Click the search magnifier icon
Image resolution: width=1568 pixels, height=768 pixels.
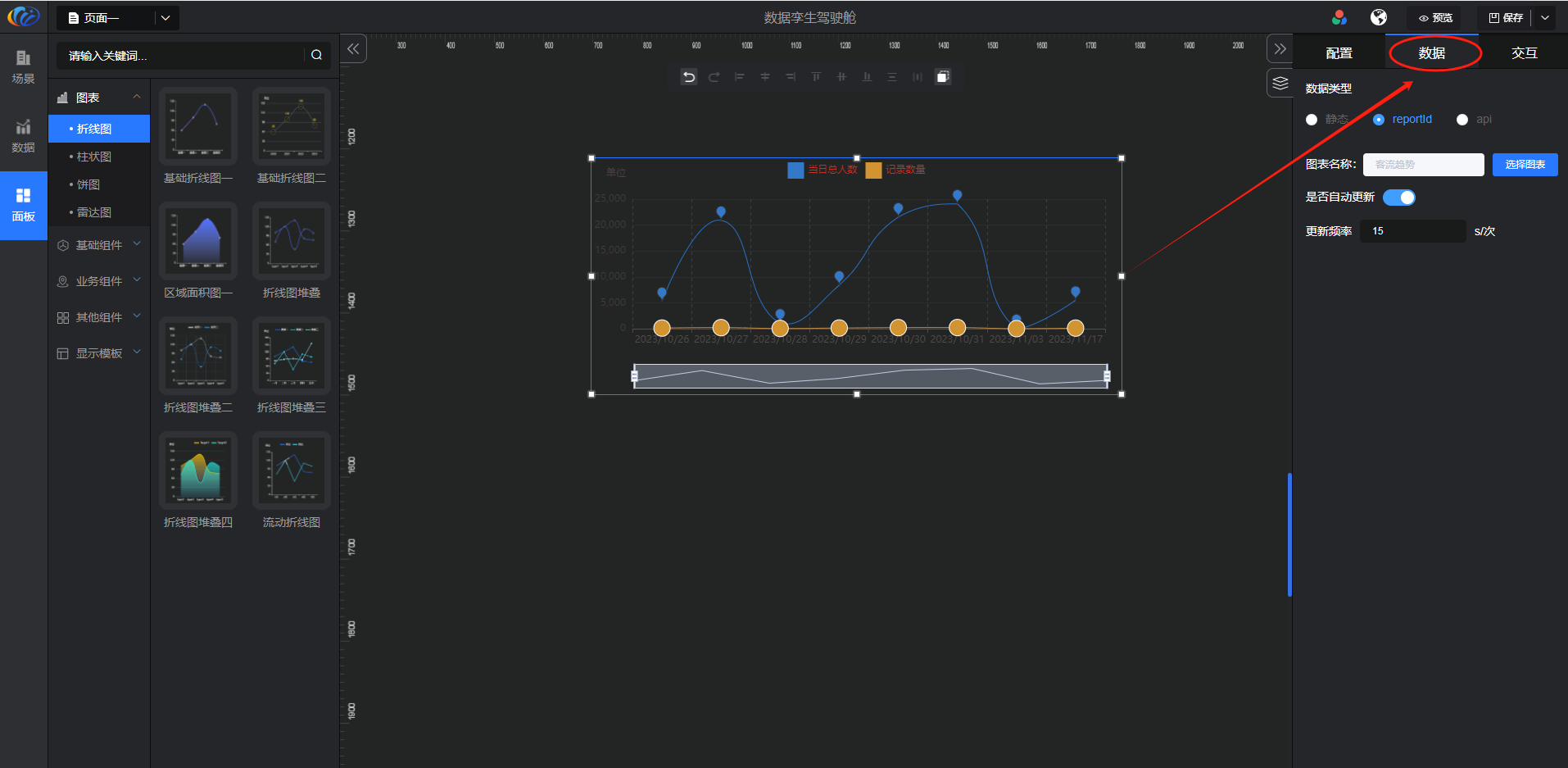point(316,55)
